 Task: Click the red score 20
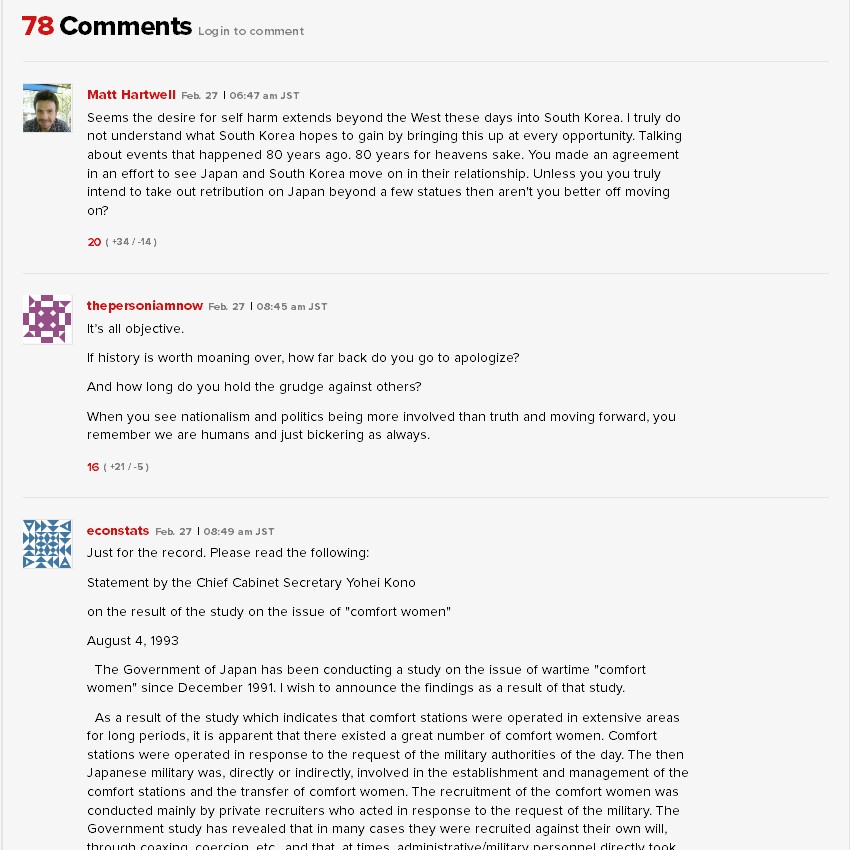coord(94,242)
